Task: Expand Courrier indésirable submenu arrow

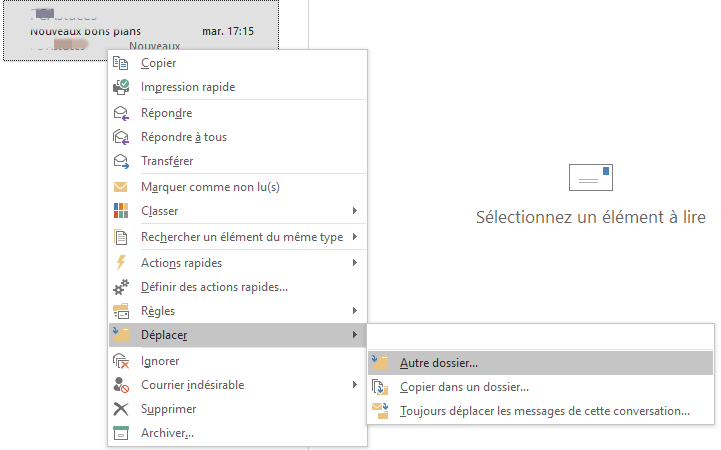Action: [x=355, y=385]
